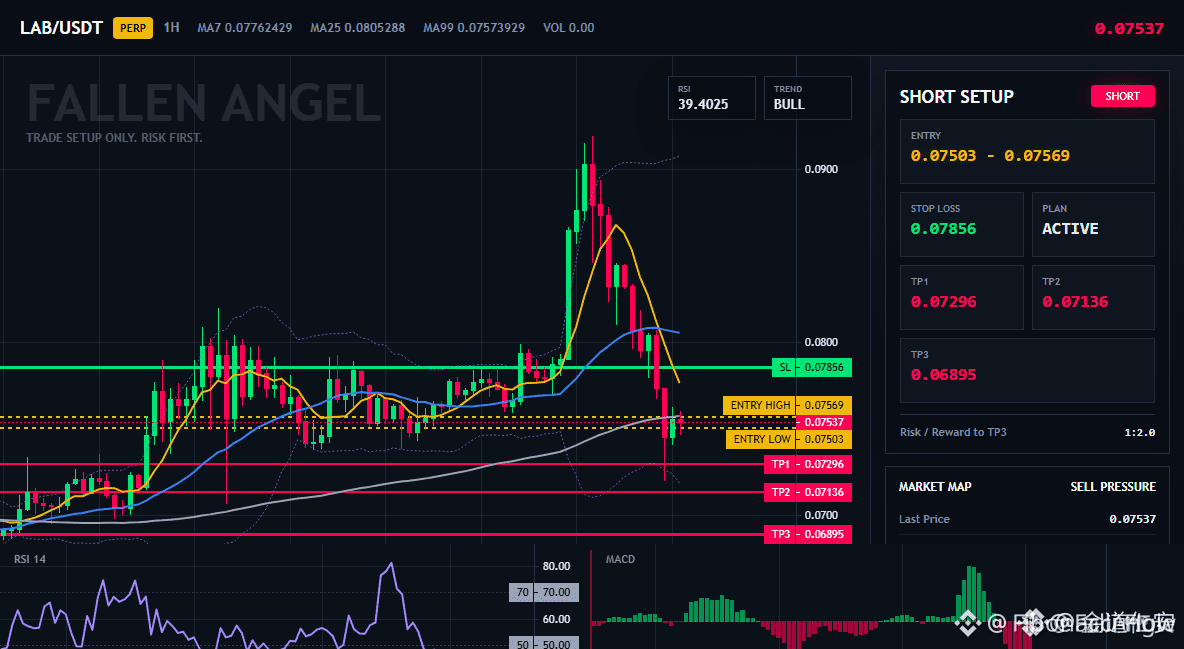Click the 0.0700 price axis label
The width and height of the screenshot is (1184, 649).
click(x=821, y=515)
